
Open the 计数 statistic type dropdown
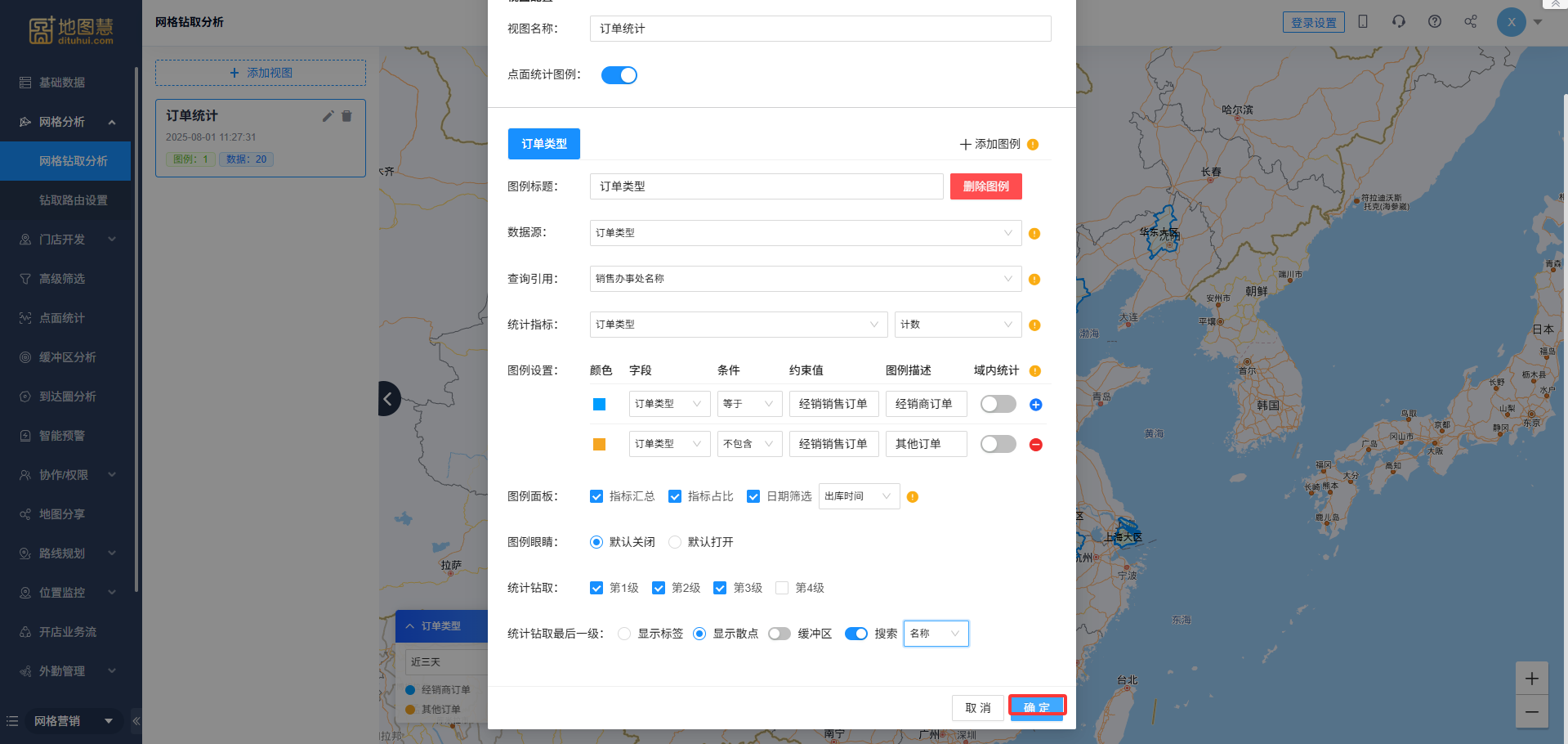point(957,325)
